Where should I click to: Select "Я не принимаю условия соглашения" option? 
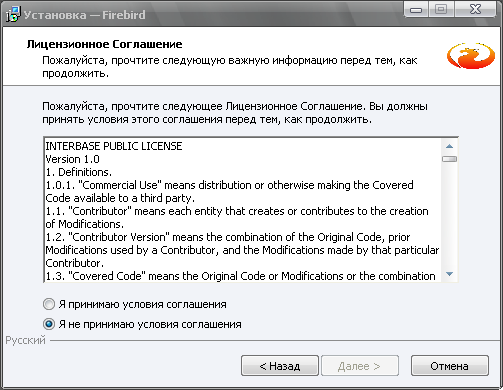49,324
